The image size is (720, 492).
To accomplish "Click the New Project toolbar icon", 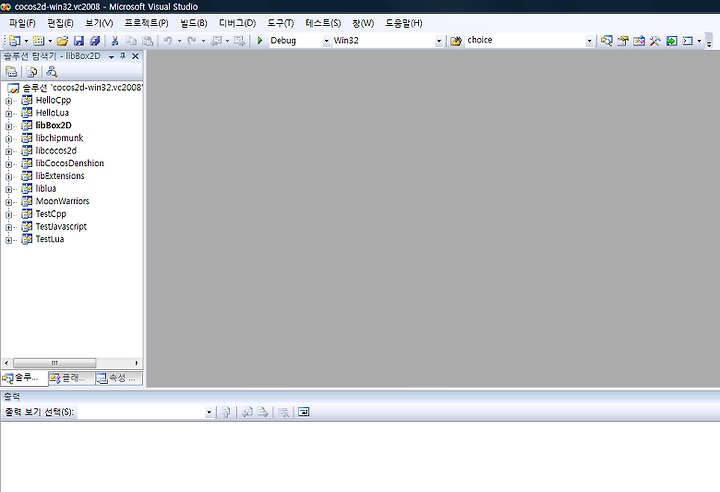I will (x=15, y=41).
